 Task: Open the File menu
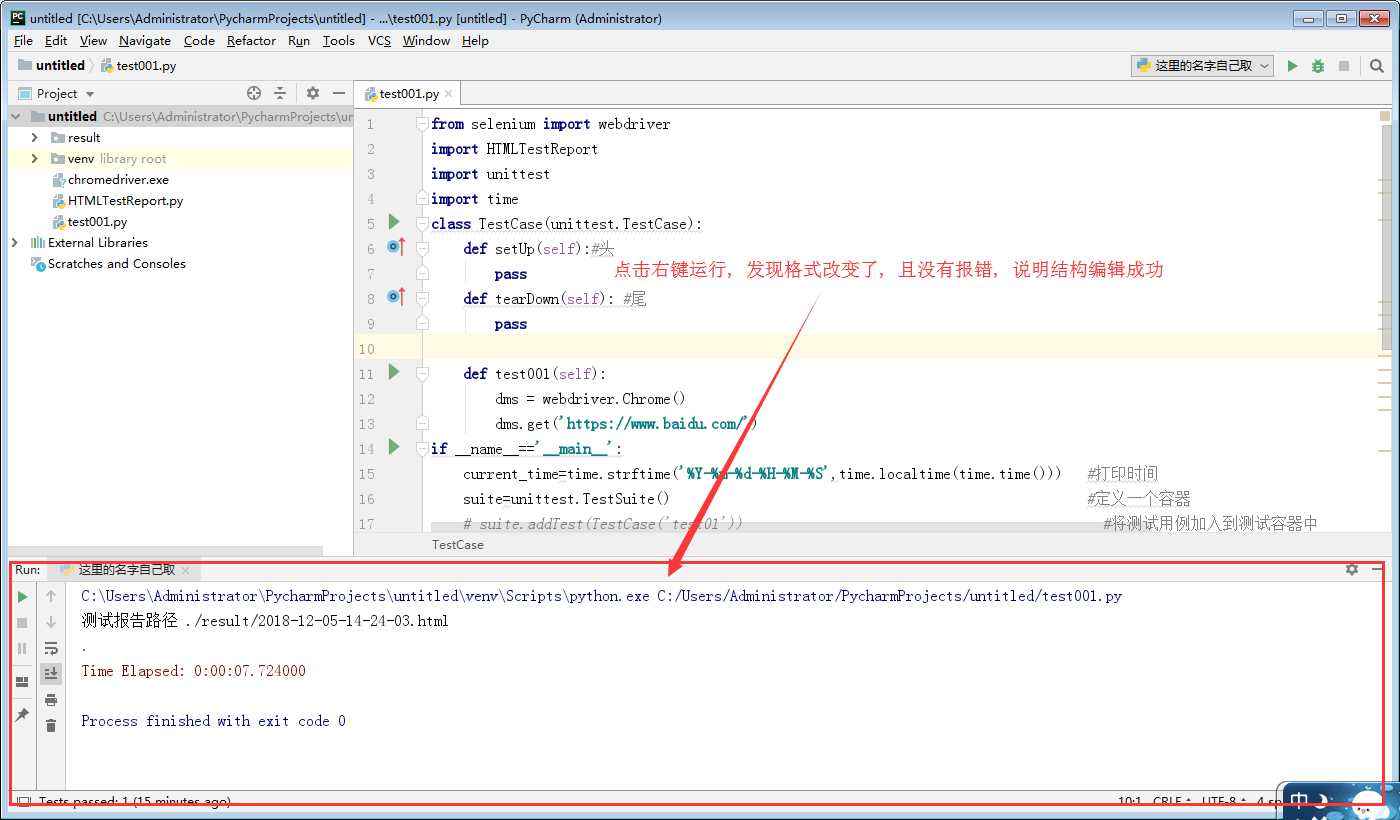(x=23, y=41)
